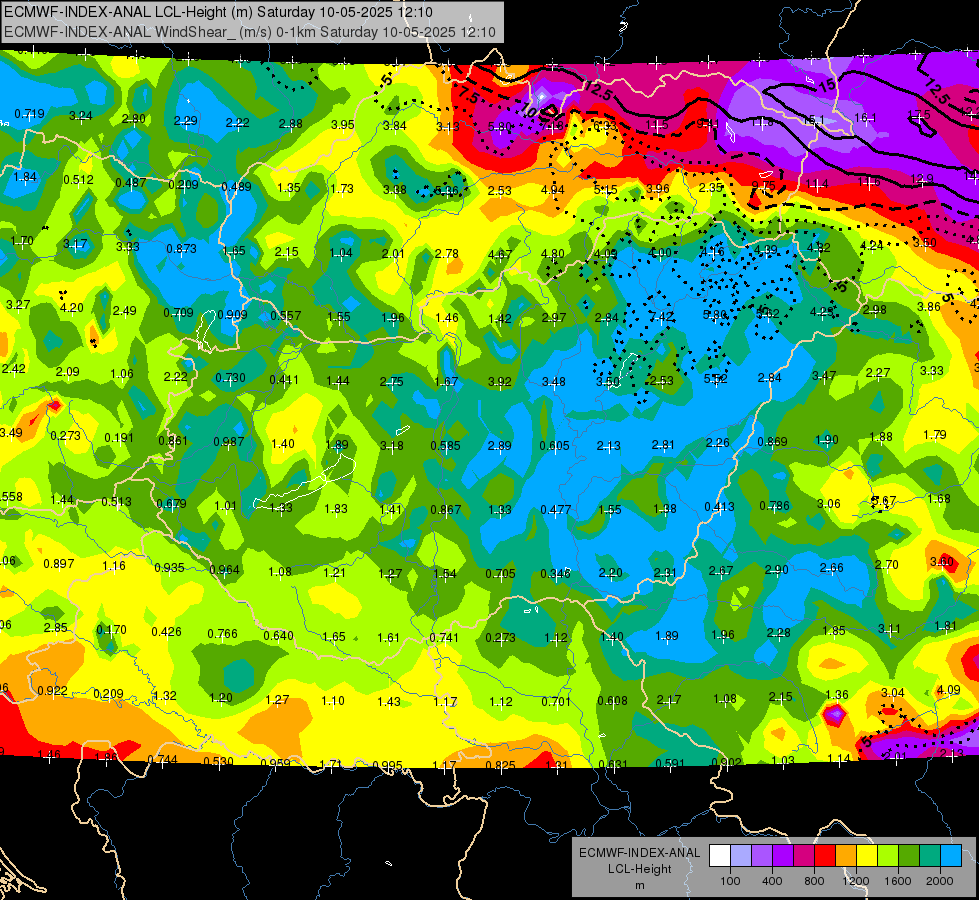
Task: Click the medium violet legend swatch
Action: coord(762,856)
